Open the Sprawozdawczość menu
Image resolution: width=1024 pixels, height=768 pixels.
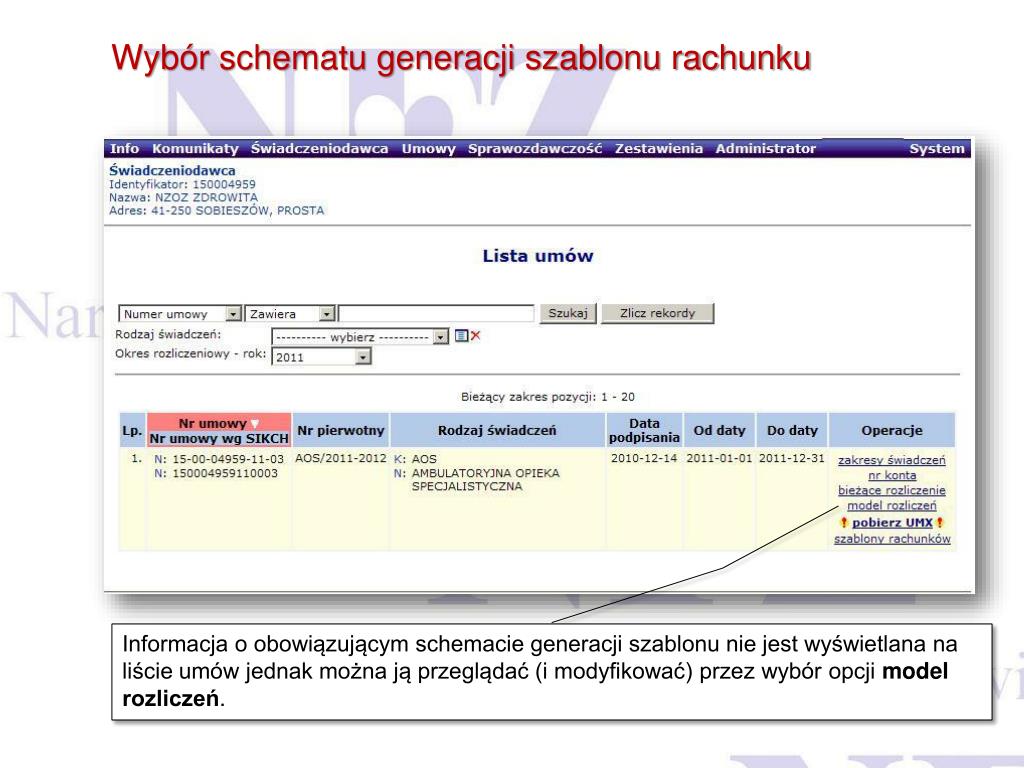point(535,148)
